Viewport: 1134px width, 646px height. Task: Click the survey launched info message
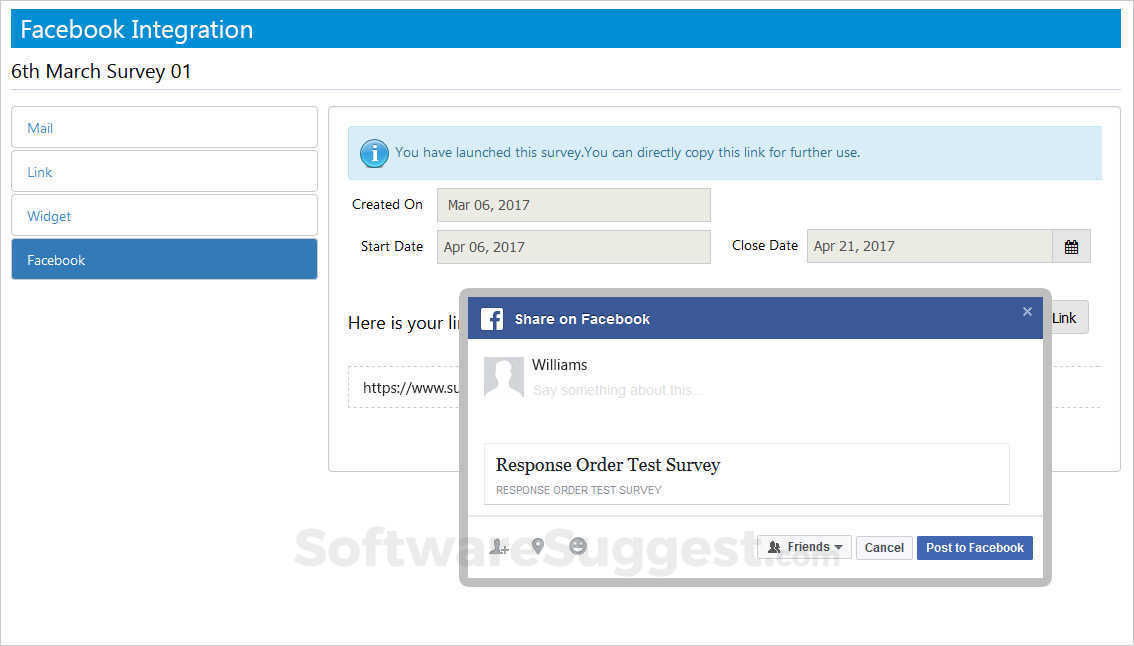coord(627,153)
